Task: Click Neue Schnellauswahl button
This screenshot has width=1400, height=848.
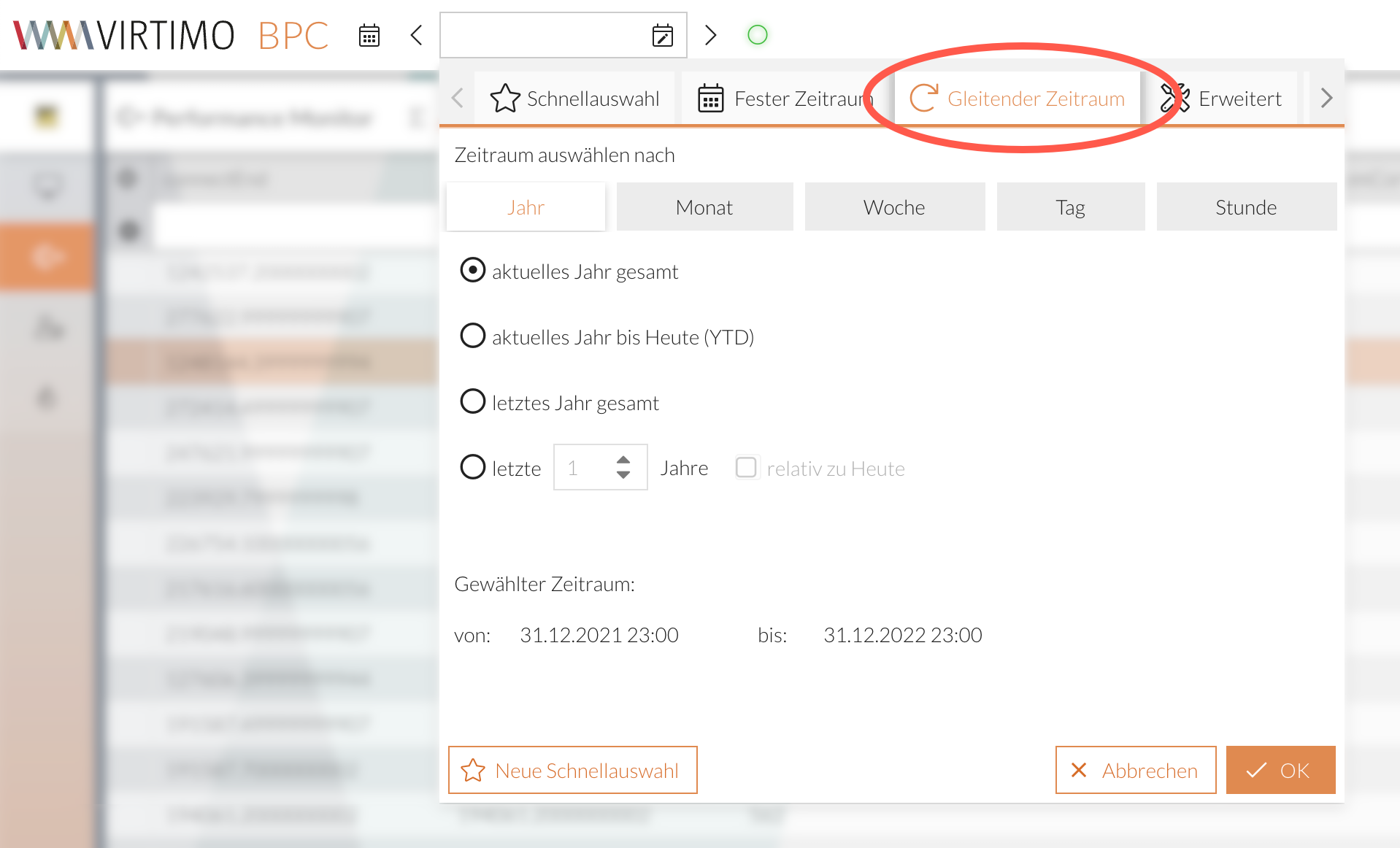Action: coord(572,770)
